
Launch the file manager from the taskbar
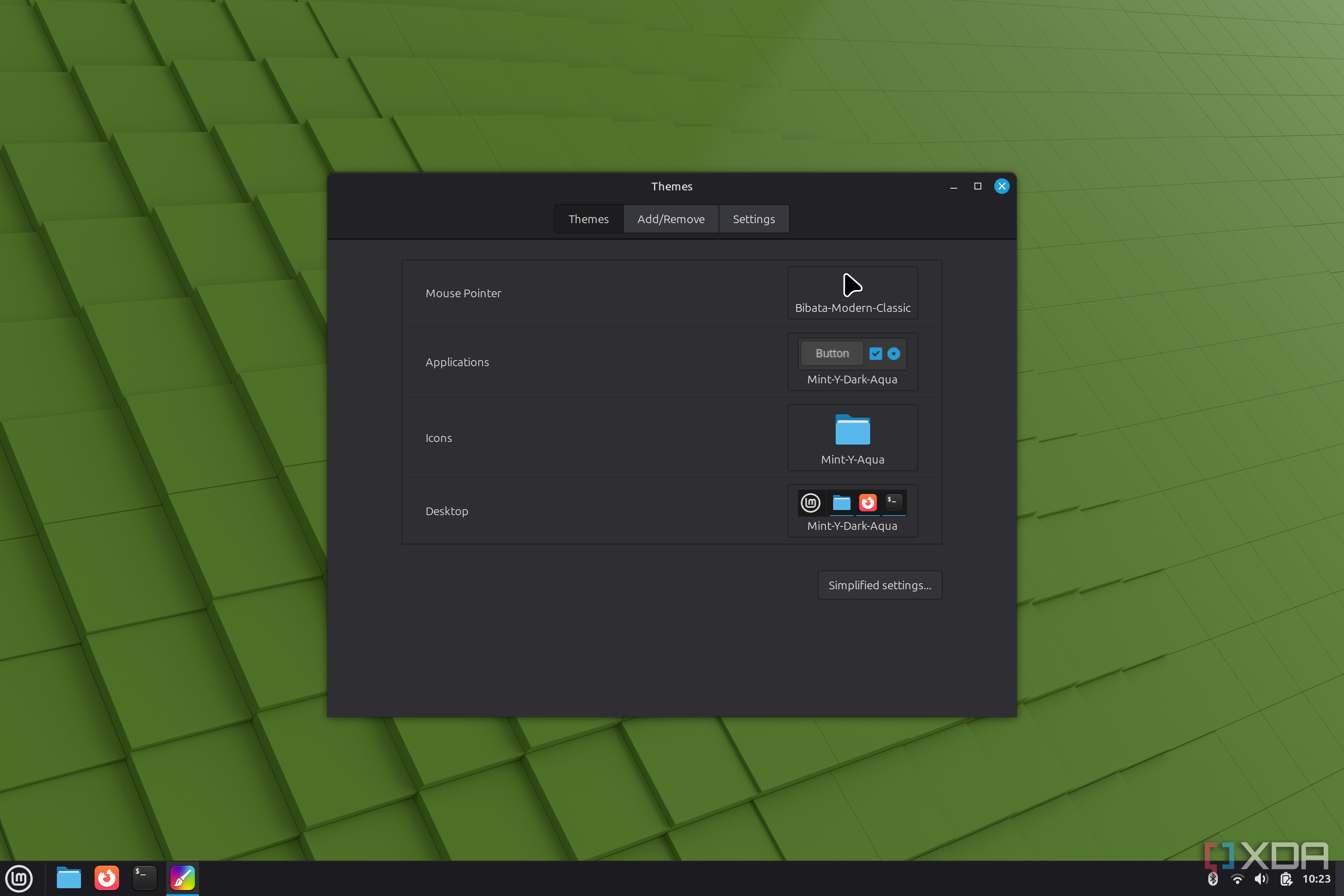click(x=68, y=878)
